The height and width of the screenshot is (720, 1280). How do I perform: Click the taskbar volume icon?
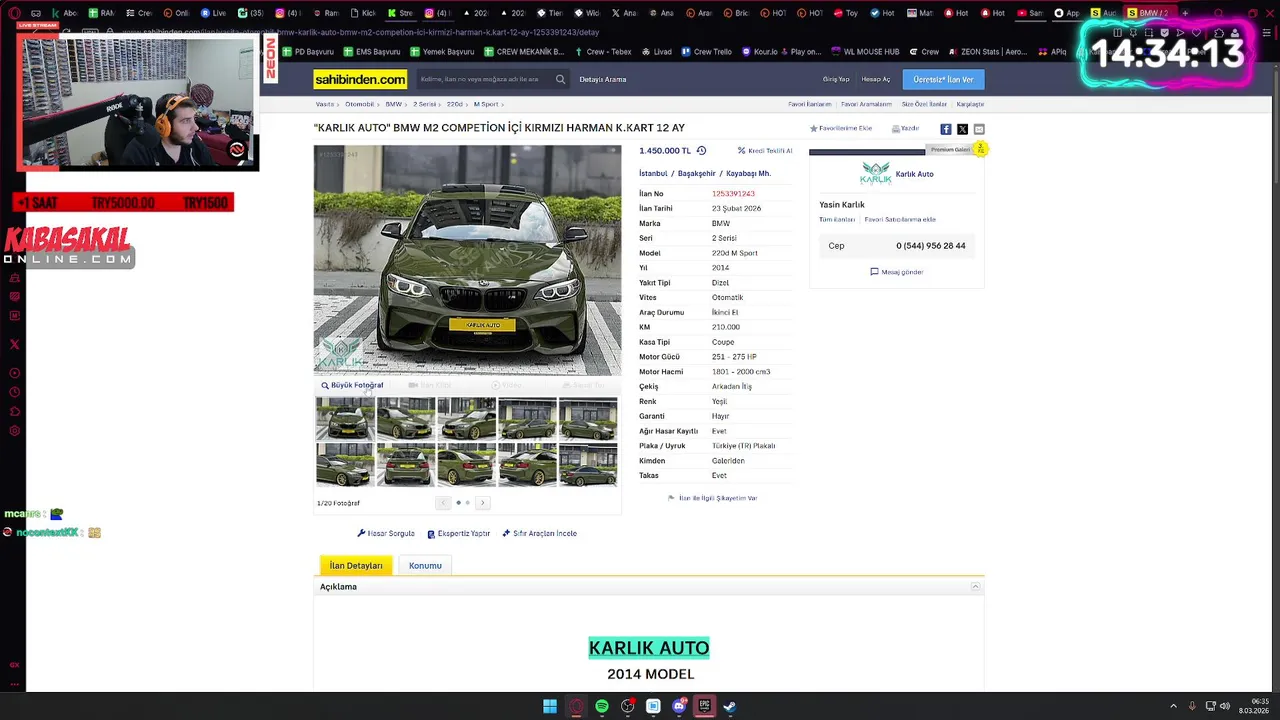pyautogui.click(x=1225, y=706)
